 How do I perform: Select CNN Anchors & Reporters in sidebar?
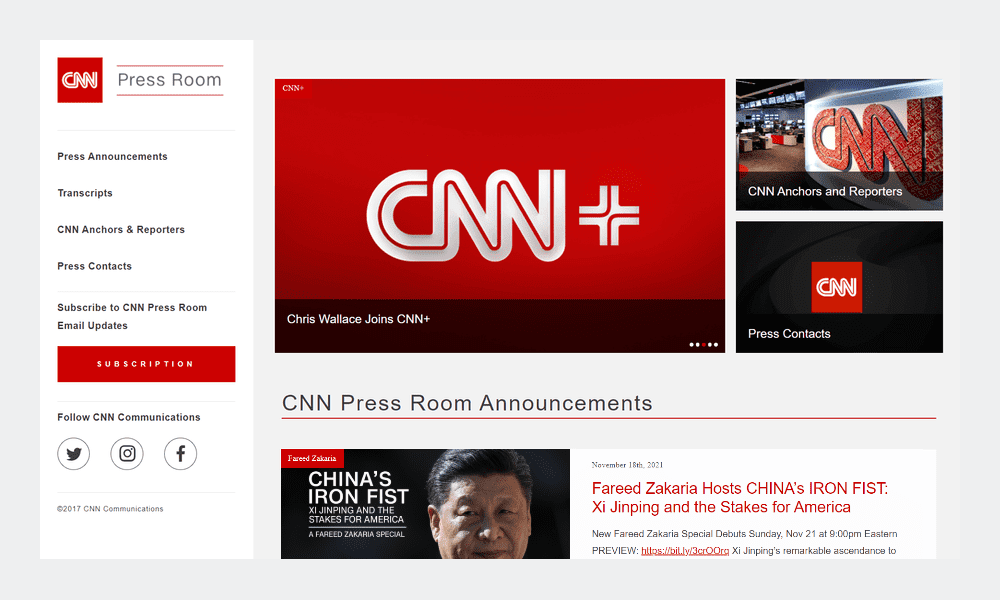[121, 230]
